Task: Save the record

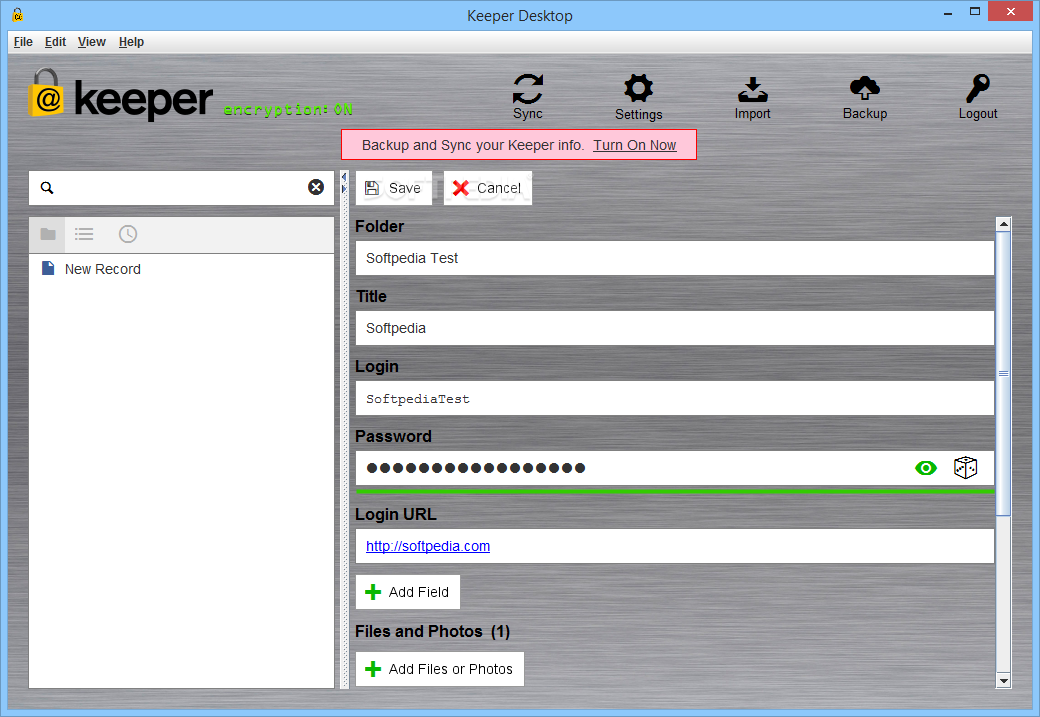Action: (x=393, y=188)
